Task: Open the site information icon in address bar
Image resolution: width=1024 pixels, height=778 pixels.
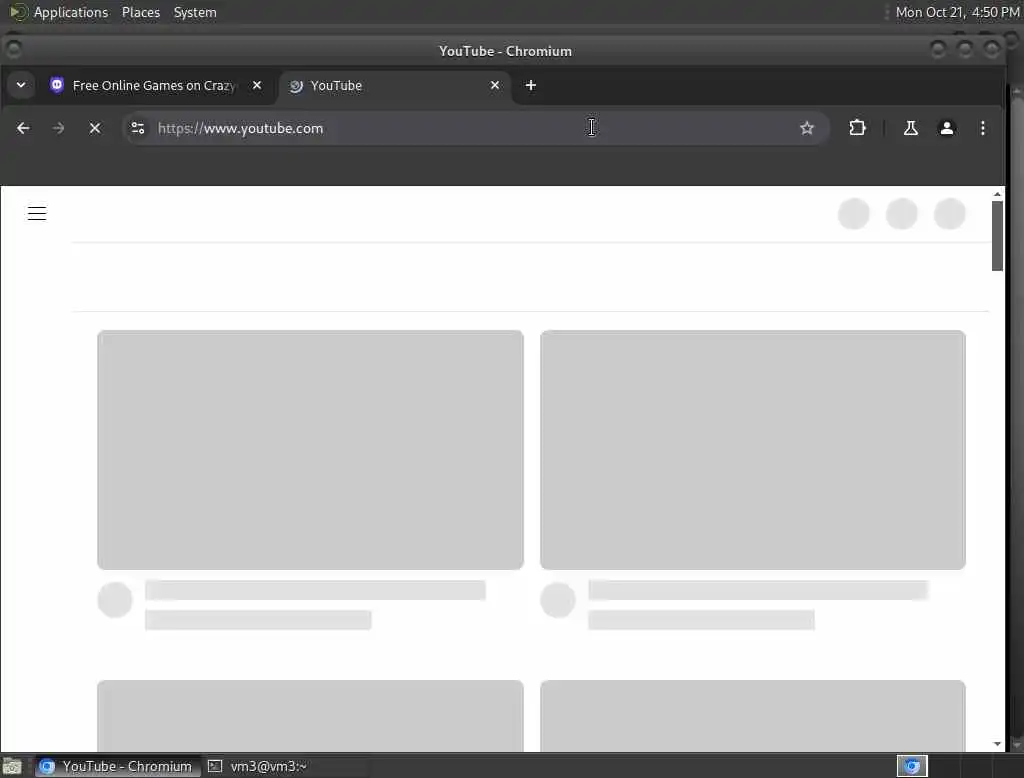Action: (138, 128)
